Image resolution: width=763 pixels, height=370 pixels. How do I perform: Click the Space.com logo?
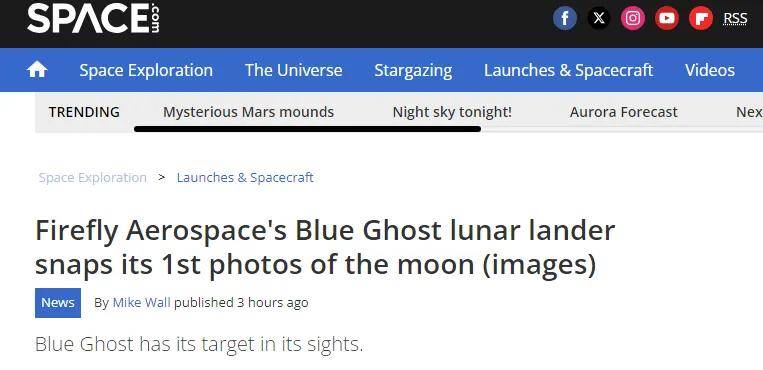(93, 18)
